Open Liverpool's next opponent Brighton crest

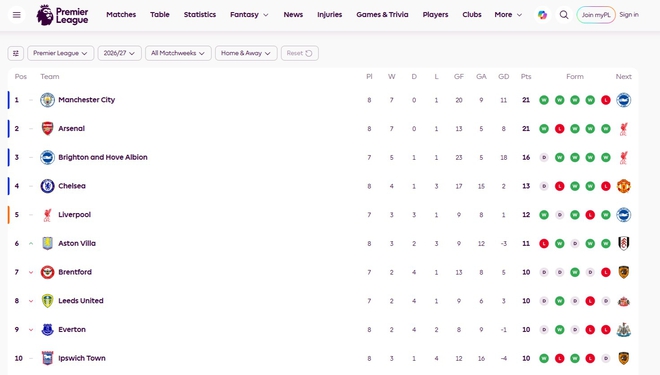point(623,215)
